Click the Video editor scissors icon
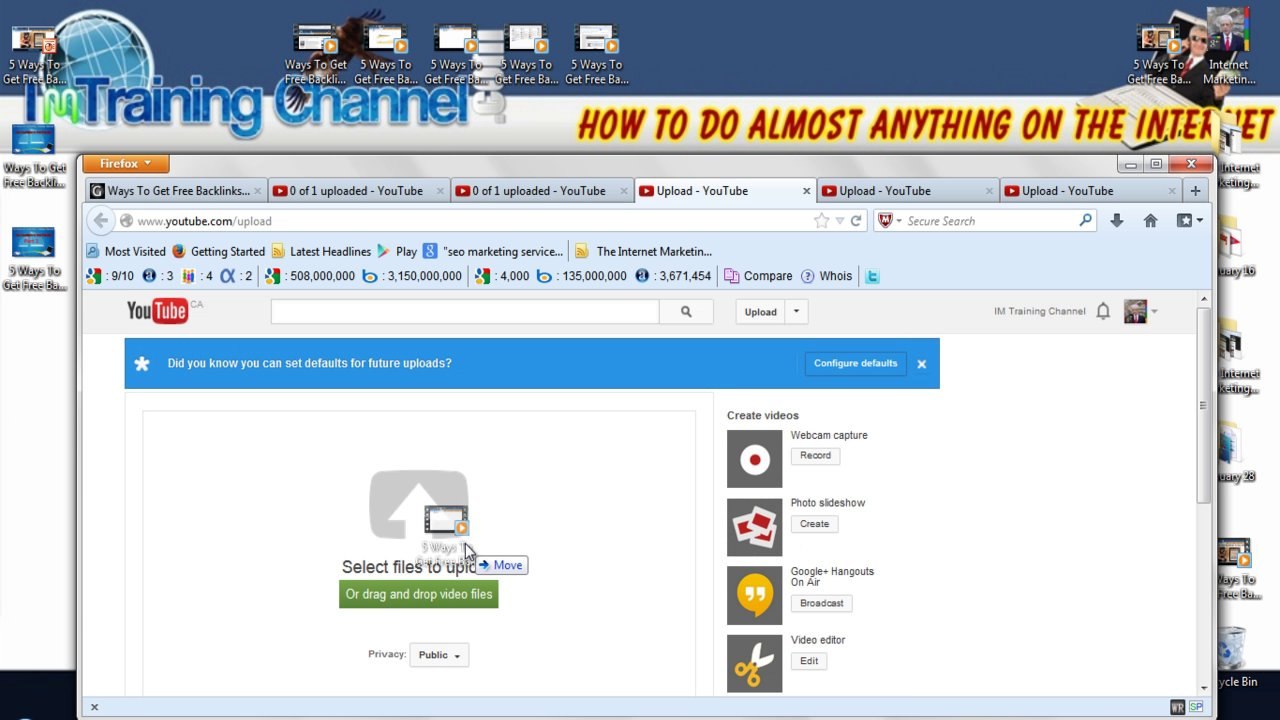 (754, 663)
